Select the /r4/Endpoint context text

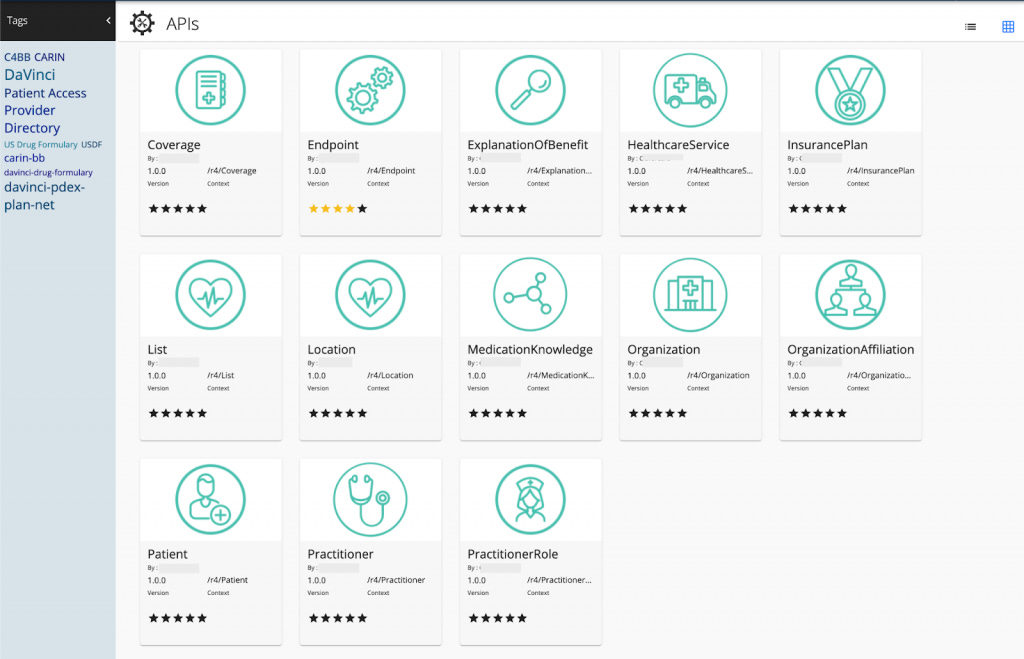[391, 170]
